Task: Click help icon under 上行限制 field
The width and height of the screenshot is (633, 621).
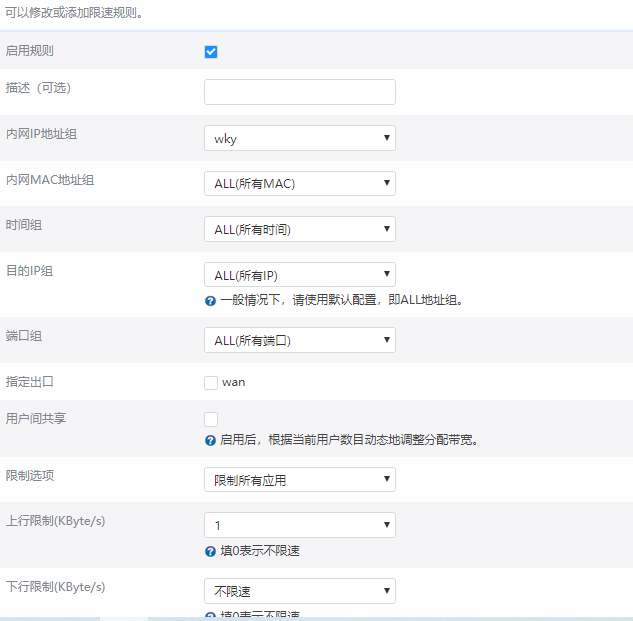Action: tap(210, 552)
